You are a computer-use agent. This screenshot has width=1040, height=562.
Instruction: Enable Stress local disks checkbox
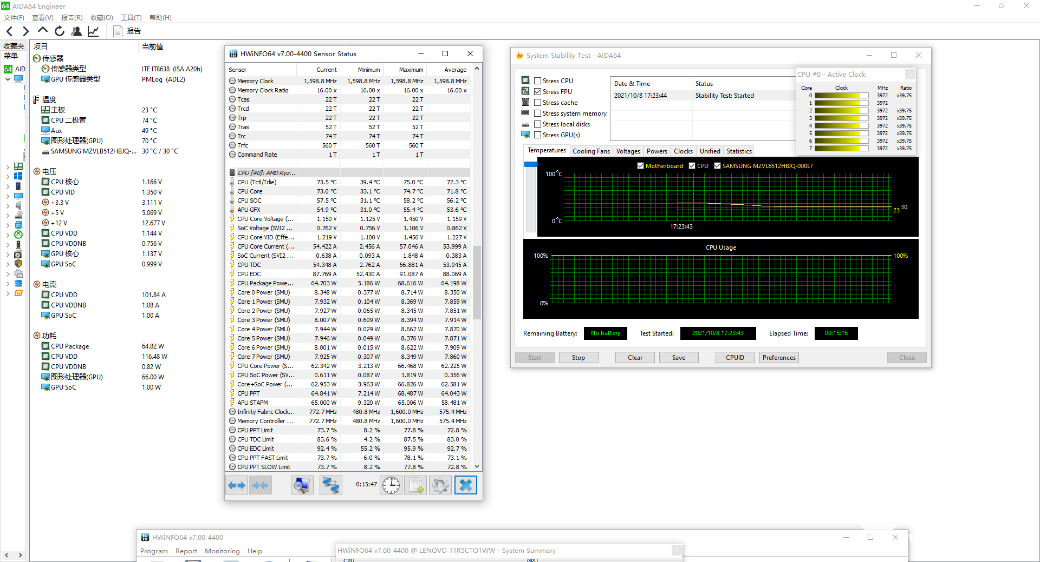coord(538,124)
